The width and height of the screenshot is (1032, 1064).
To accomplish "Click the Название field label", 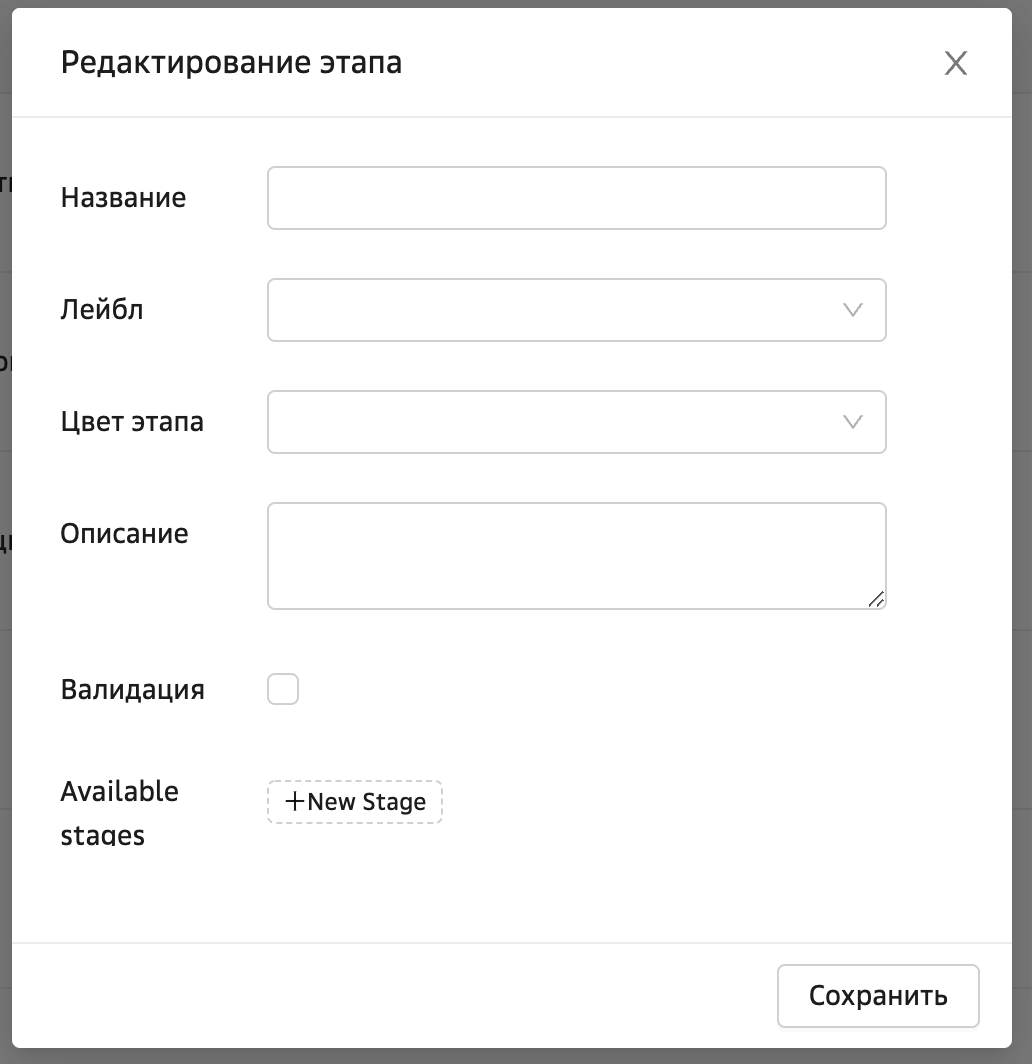I will click(x=123, y=198).
